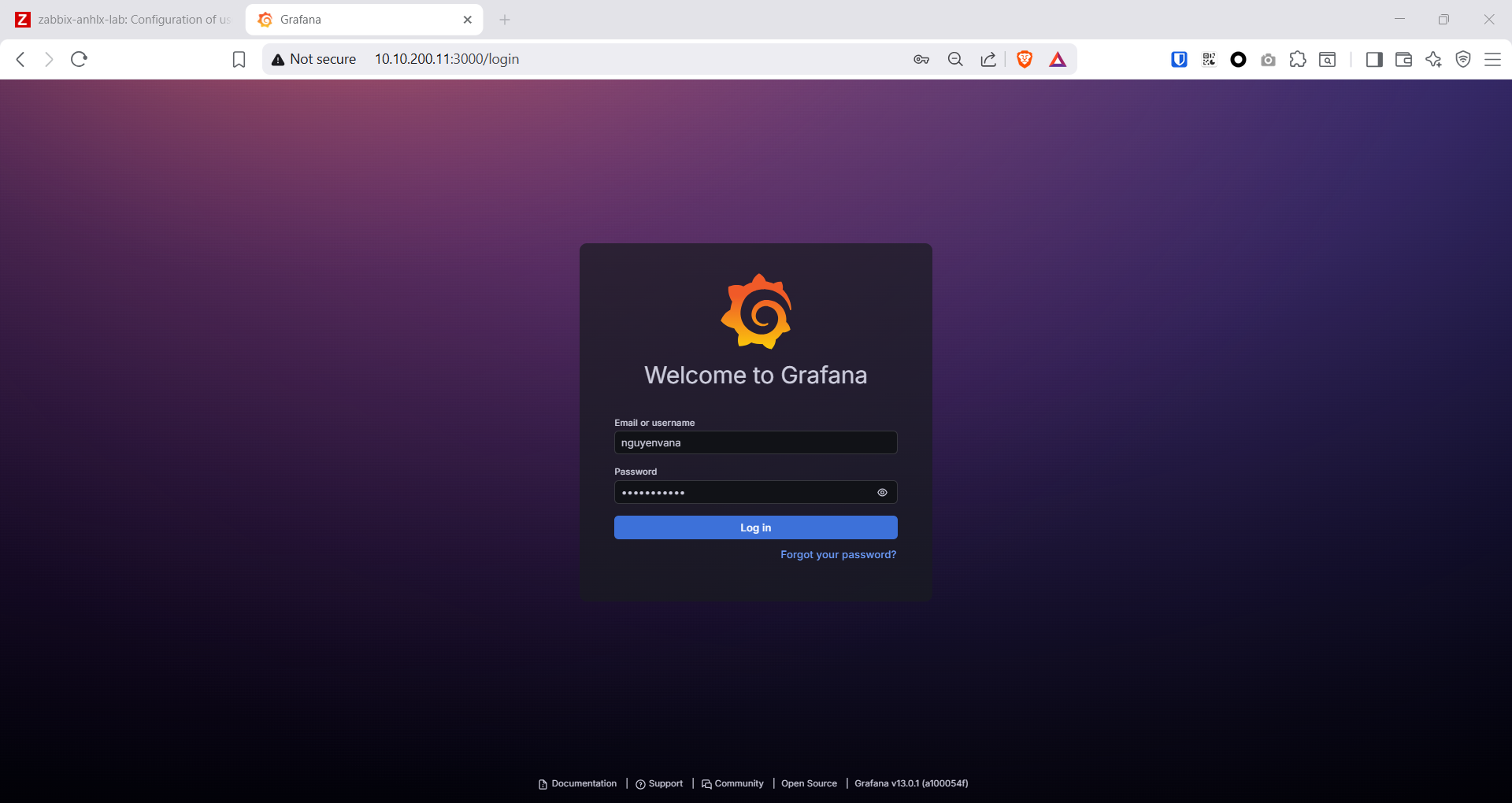Screen dimensions: 1512x803
Task: Open the Documentation footer link
Action: tap(584, 783)
